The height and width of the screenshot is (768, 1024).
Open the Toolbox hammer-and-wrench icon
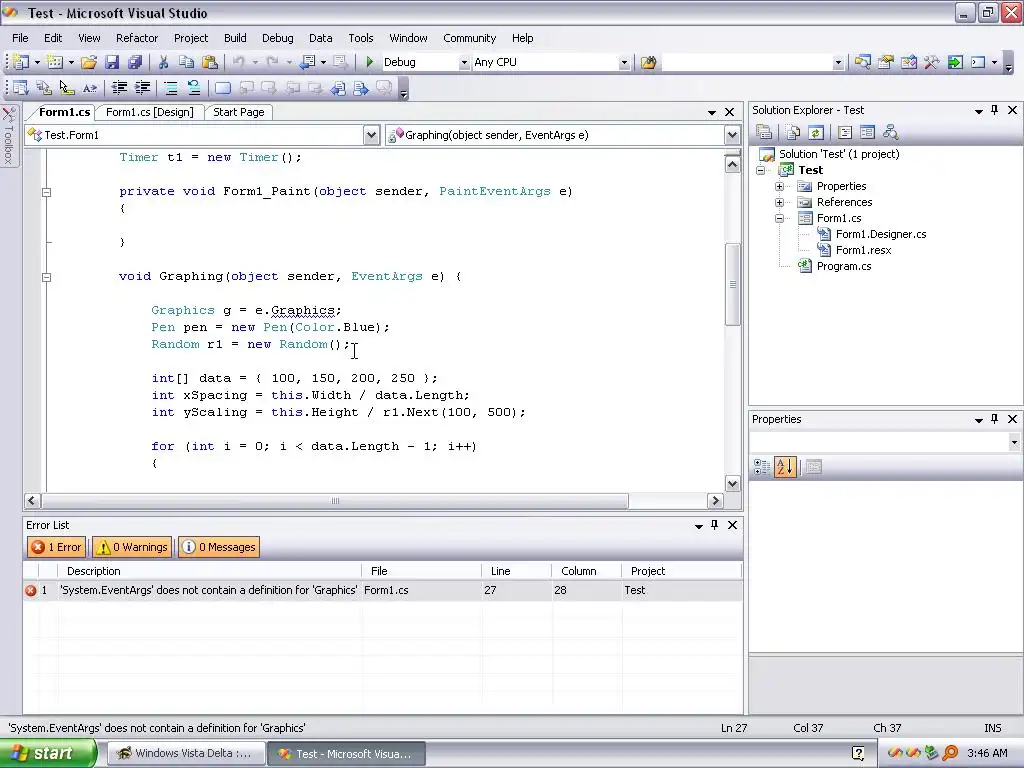(931, 62)
